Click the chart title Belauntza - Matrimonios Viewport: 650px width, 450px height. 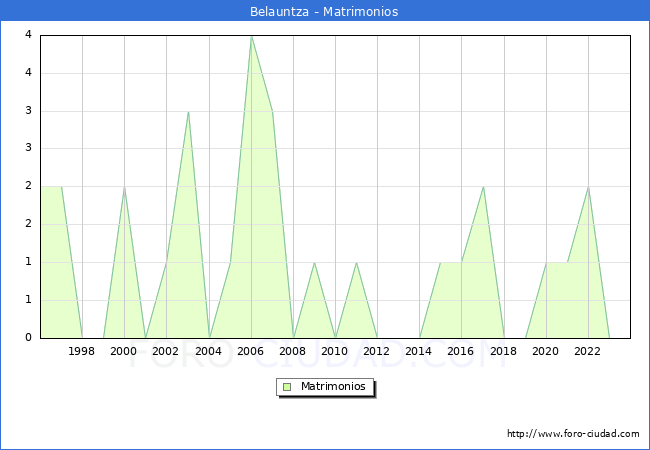pos(324,12)
